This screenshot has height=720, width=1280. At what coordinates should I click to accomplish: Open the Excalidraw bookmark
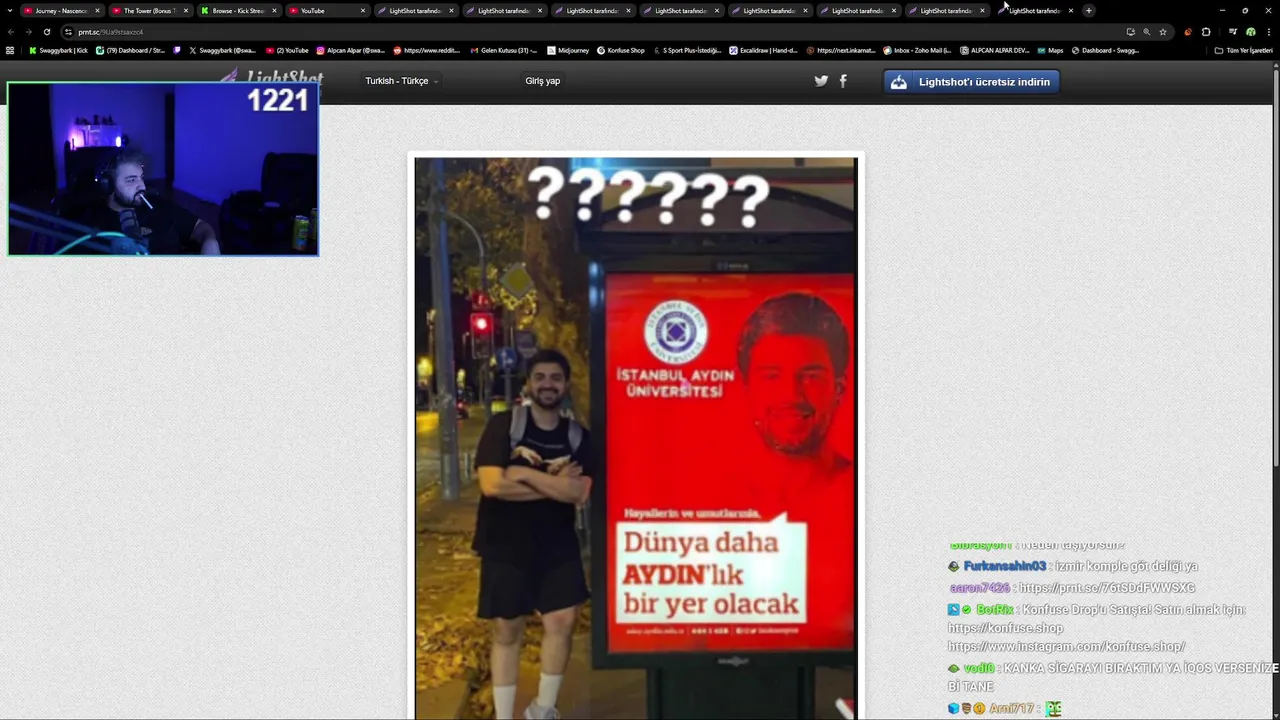pos(764,50)
